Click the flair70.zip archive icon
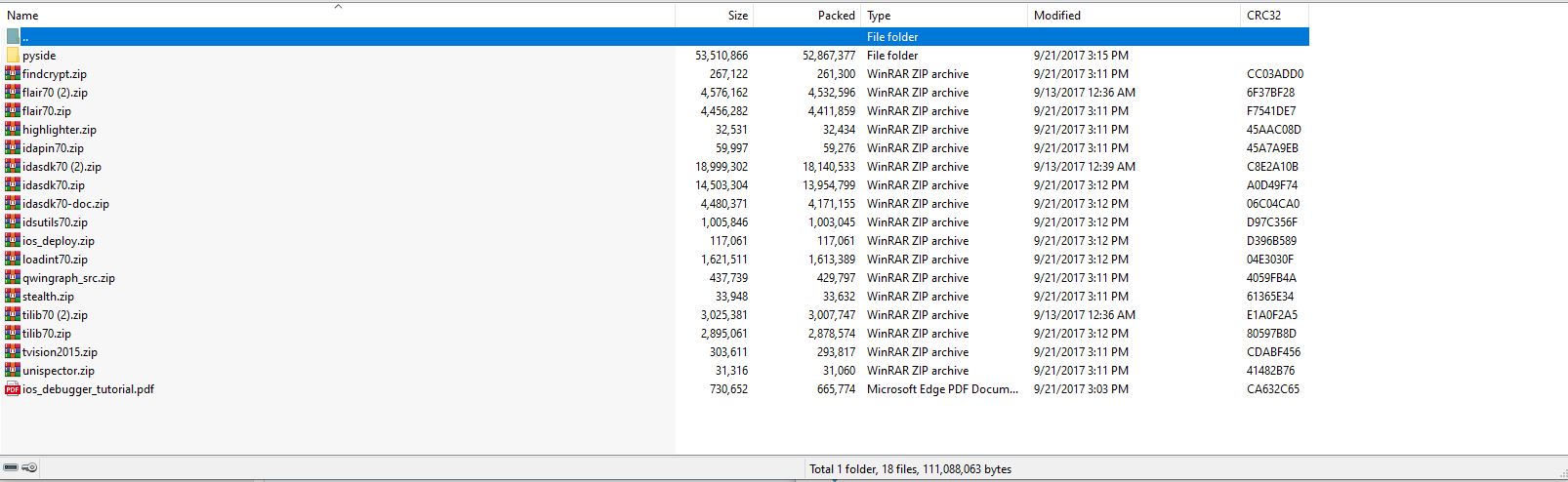The height and width of the screenshot is (482, 1568). 13,110
